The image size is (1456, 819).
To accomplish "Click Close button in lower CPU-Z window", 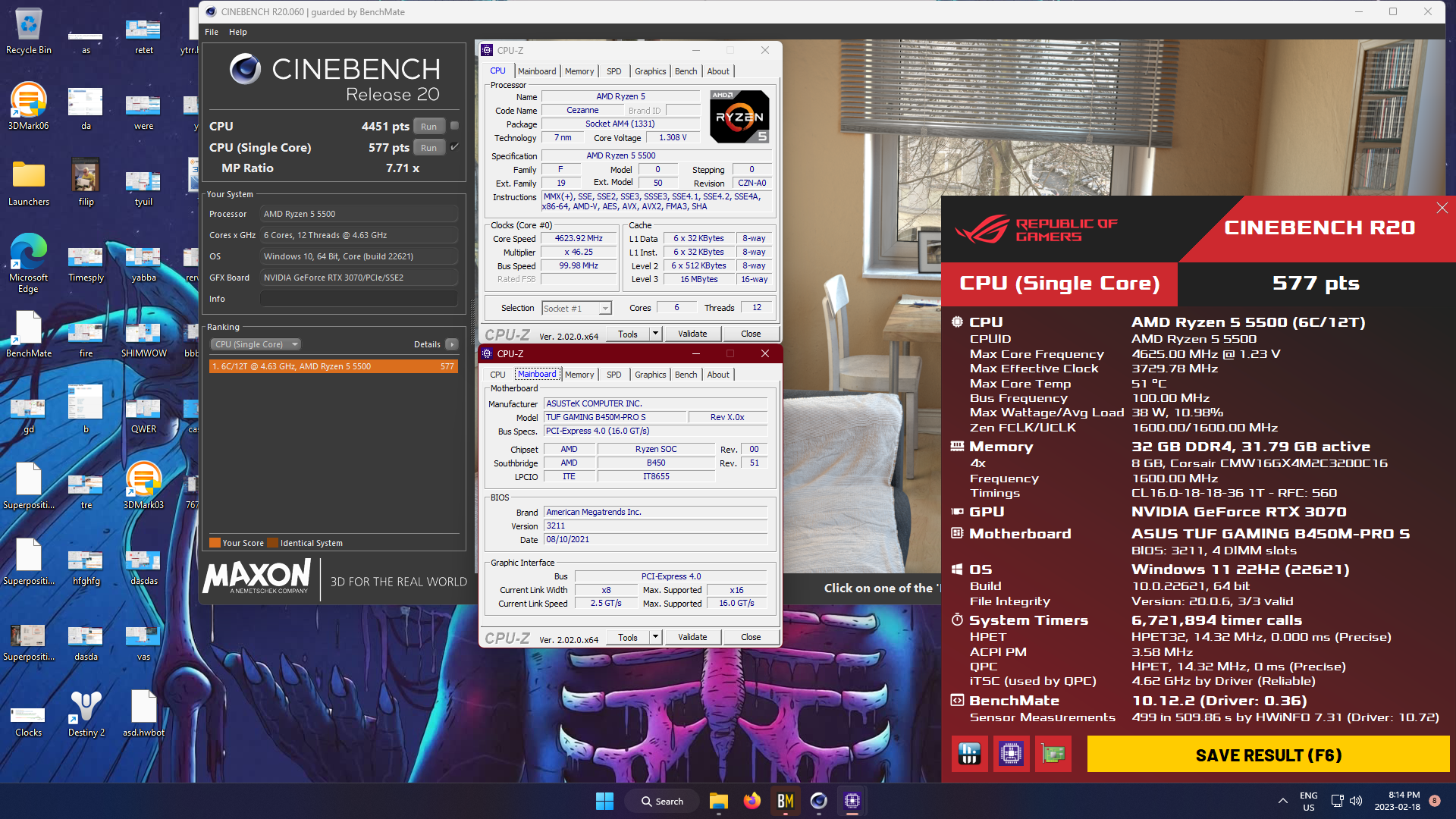I will point(751,637).
